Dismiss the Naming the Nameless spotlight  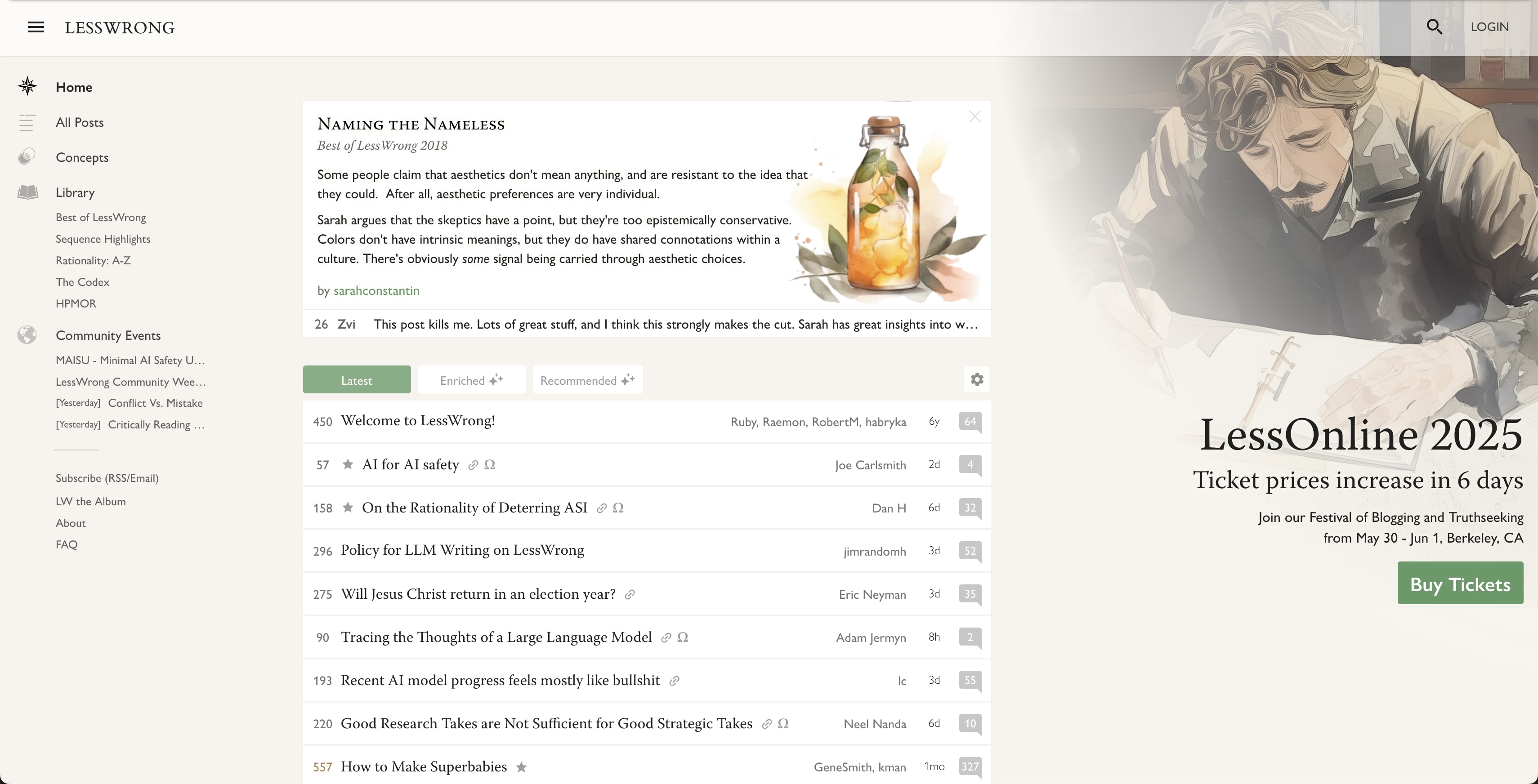(x=975, y=117)
